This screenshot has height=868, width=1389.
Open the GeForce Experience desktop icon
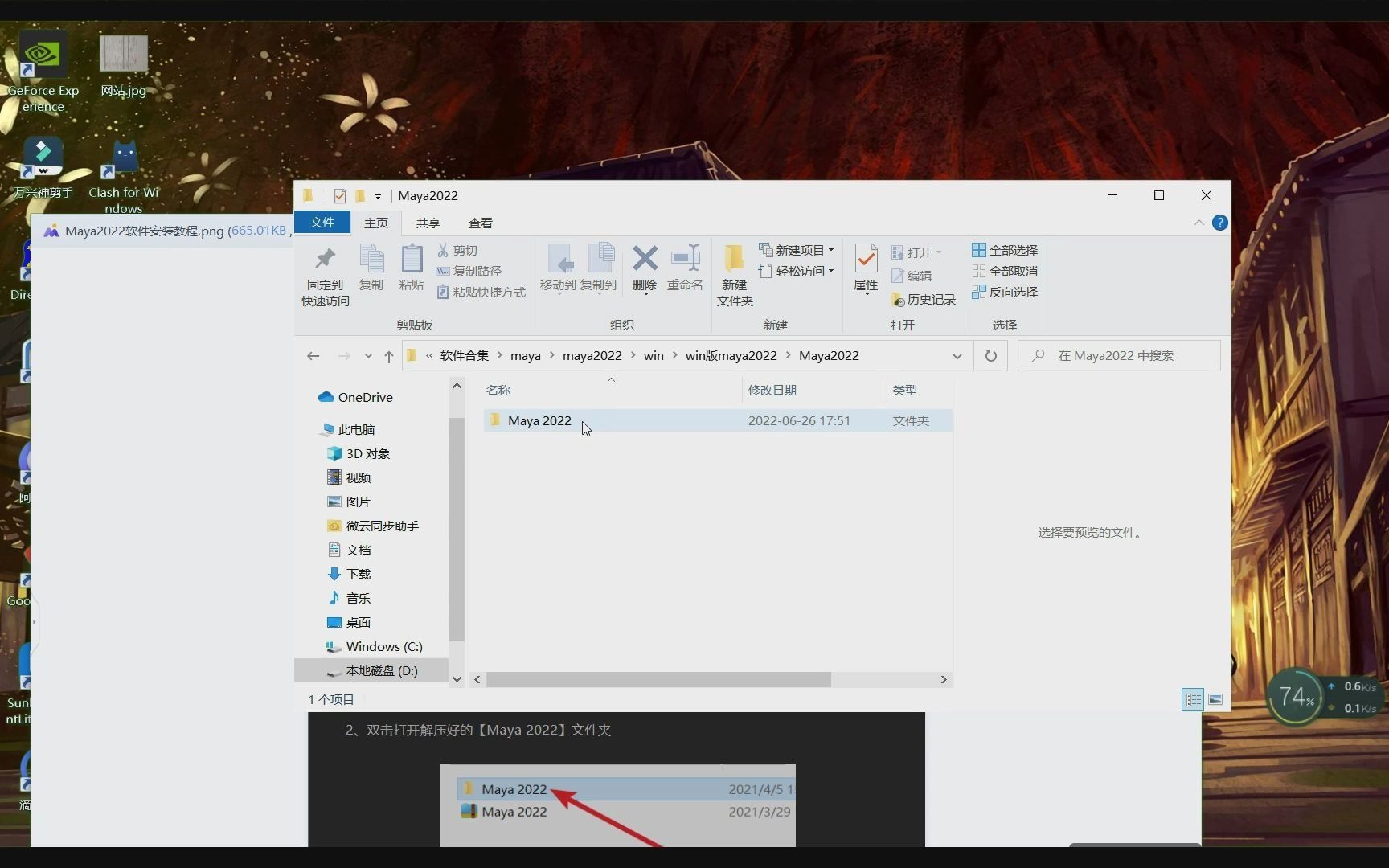click(x=43, y=72)
